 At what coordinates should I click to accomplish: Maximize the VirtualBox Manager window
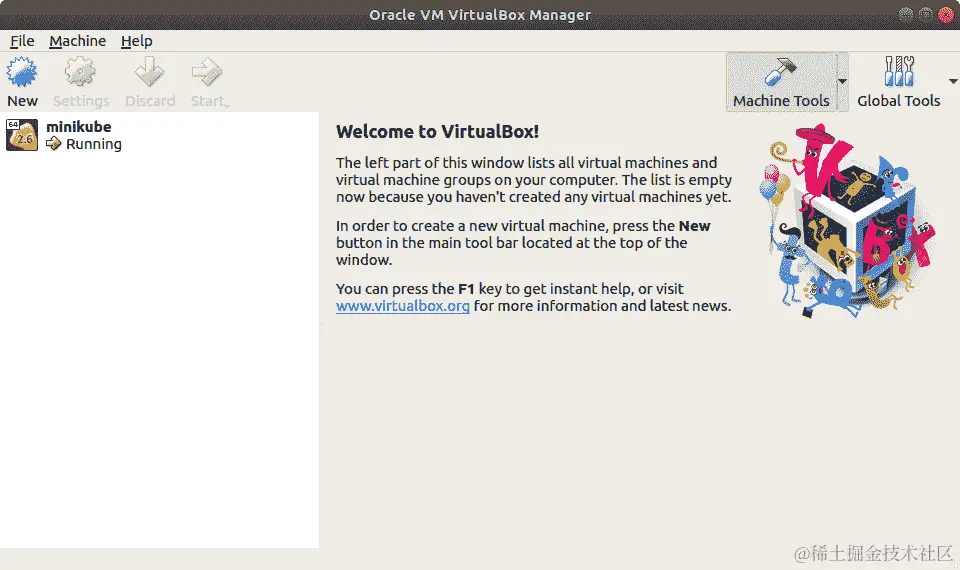point(926,15)
